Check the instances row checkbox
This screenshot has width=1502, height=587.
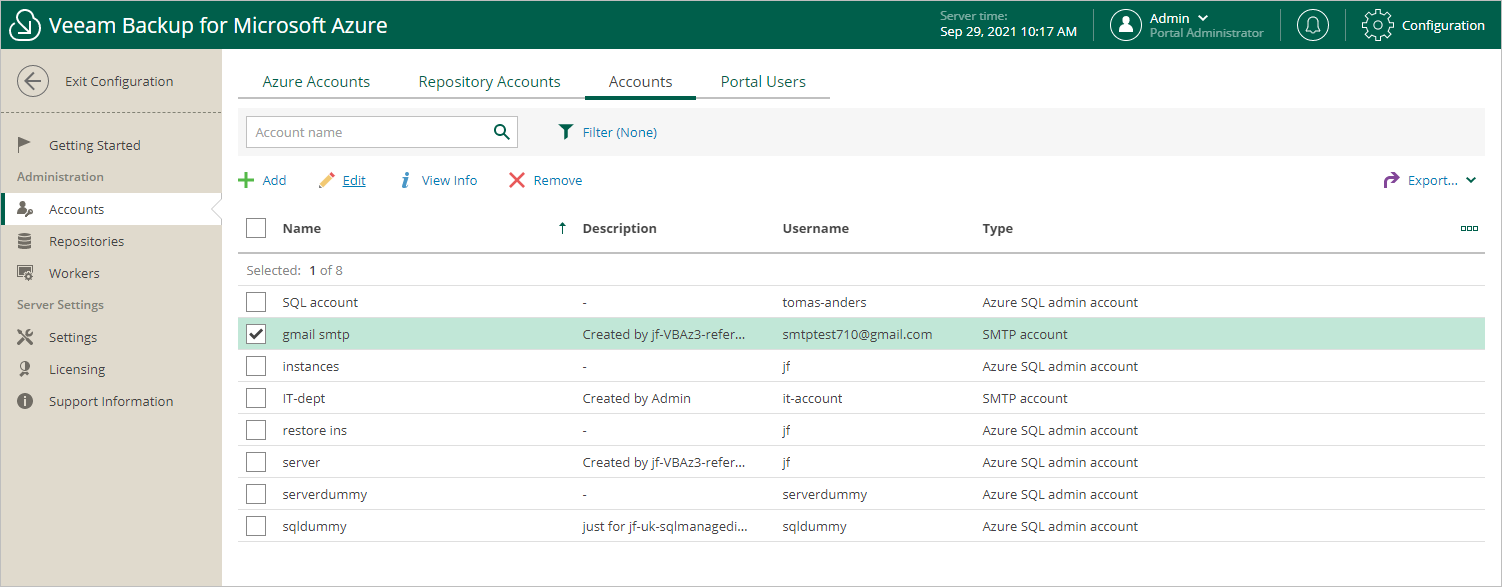[256, 366]
